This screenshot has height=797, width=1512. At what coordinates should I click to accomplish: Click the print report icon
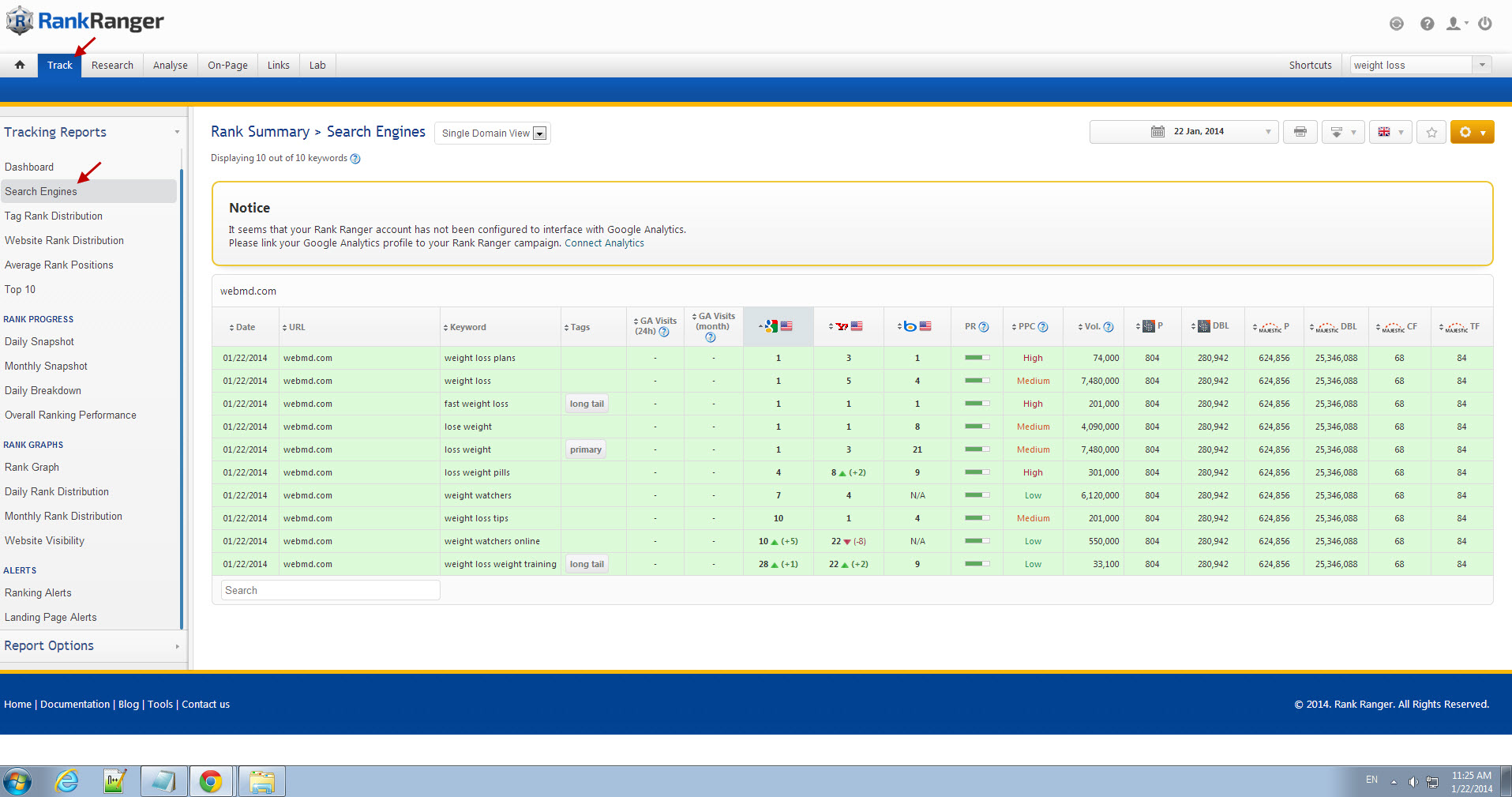[1300, 132]
